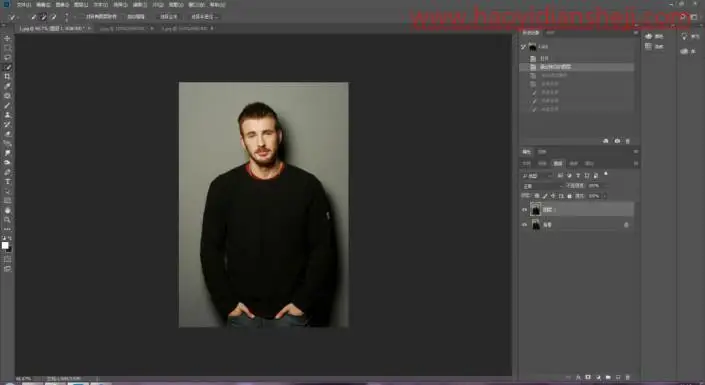Click the trash icon in History panel
705x385 pixels.
(x=628, y=141)
